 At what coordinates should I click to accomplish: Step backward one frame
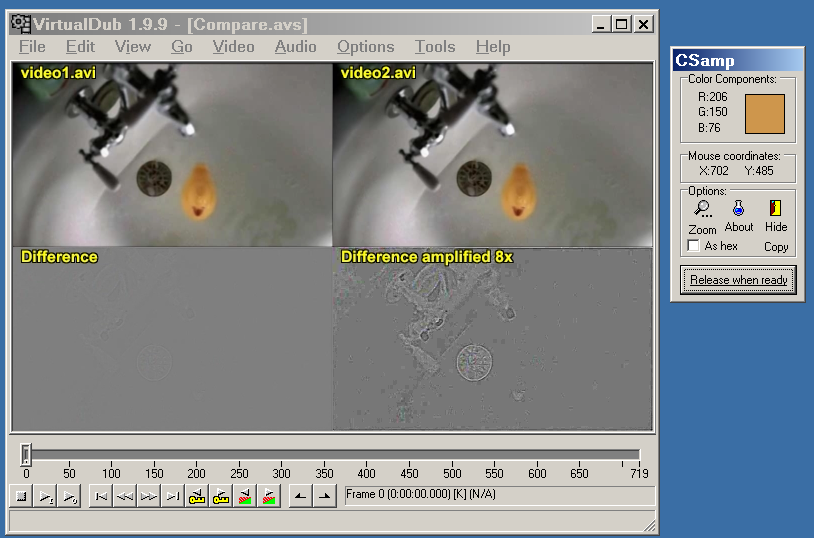pyautogui.click(x=125, y=496)
